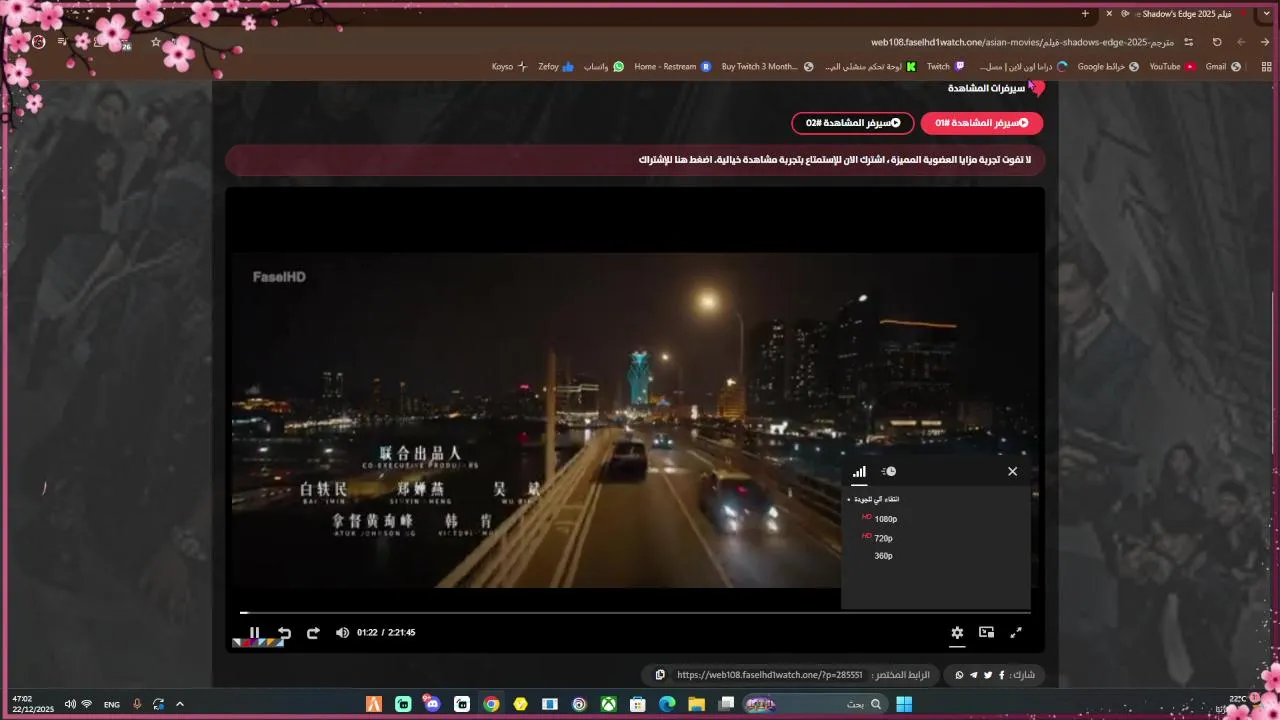The image size is (1280, 720).
Task: Reload the page
Action: [x=1217, y=42]
